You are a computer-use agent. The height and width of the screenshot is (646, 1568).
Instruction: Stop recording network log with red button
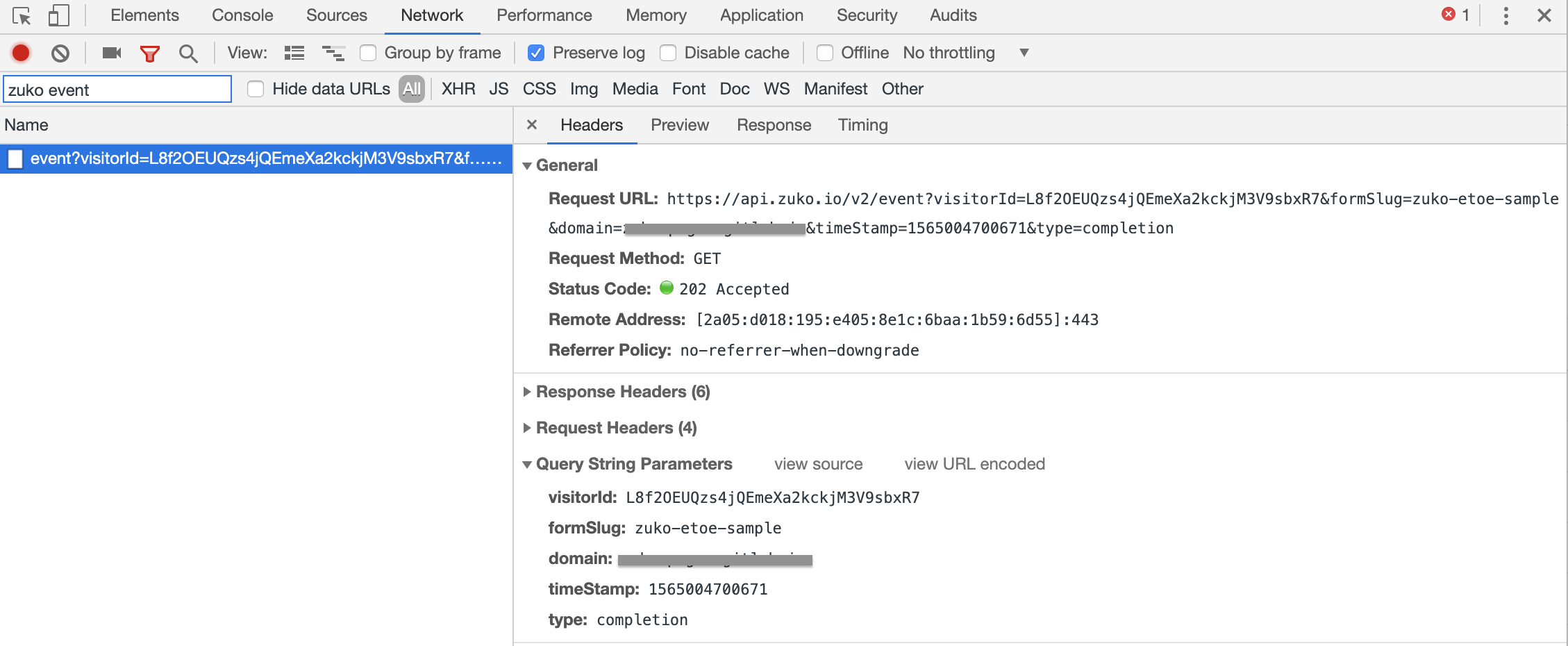[21, 53]
